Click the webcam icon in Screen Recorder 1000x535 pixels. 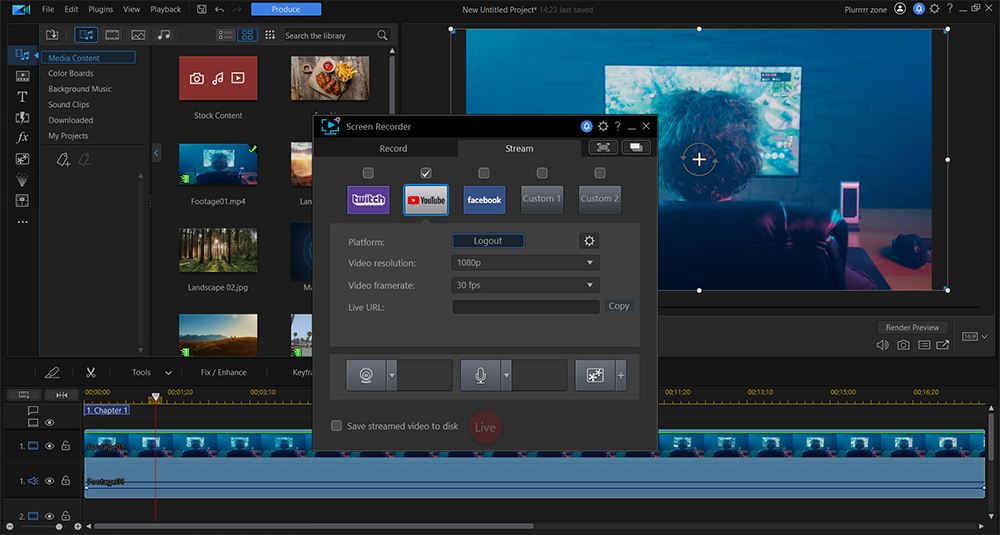click(x=366, y=375)
